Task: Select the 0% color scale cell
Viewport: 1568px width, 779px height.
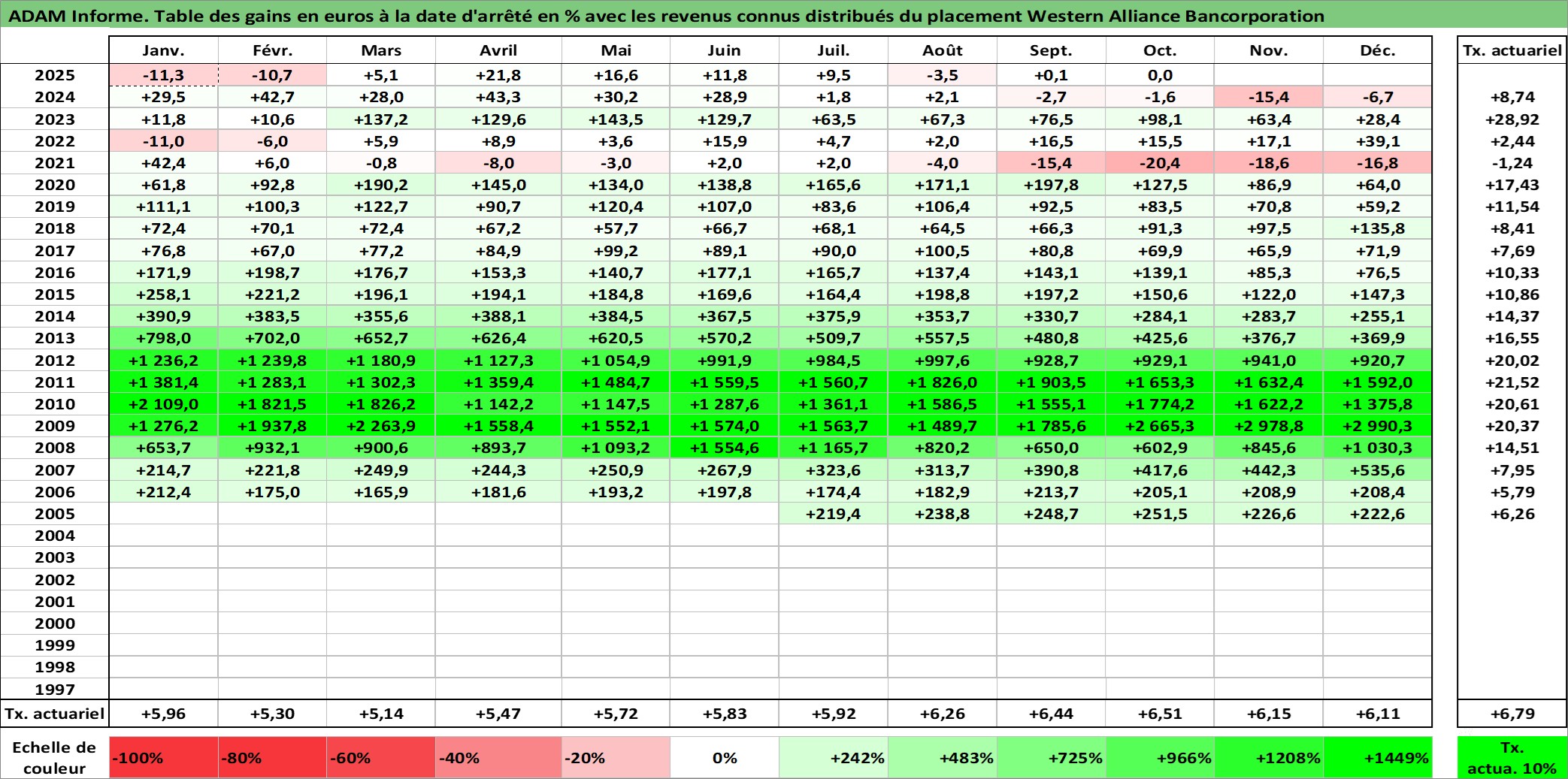Action: (725, 757)
